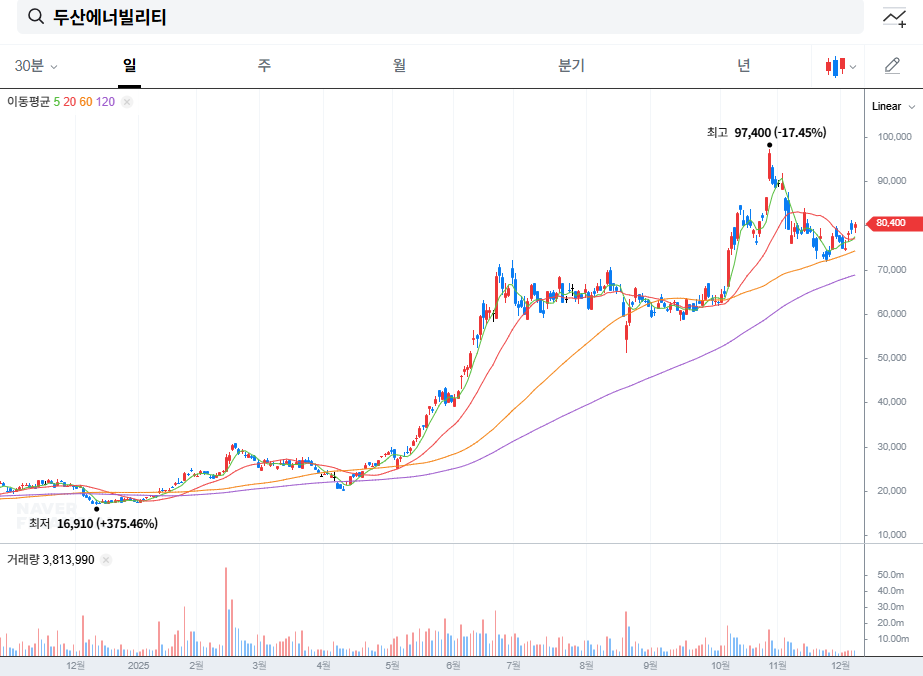Image resolution: width=923 pixels, height=676 pixels.
Task: Switch to the 년 yearly tab
Action: pos(743,65)
